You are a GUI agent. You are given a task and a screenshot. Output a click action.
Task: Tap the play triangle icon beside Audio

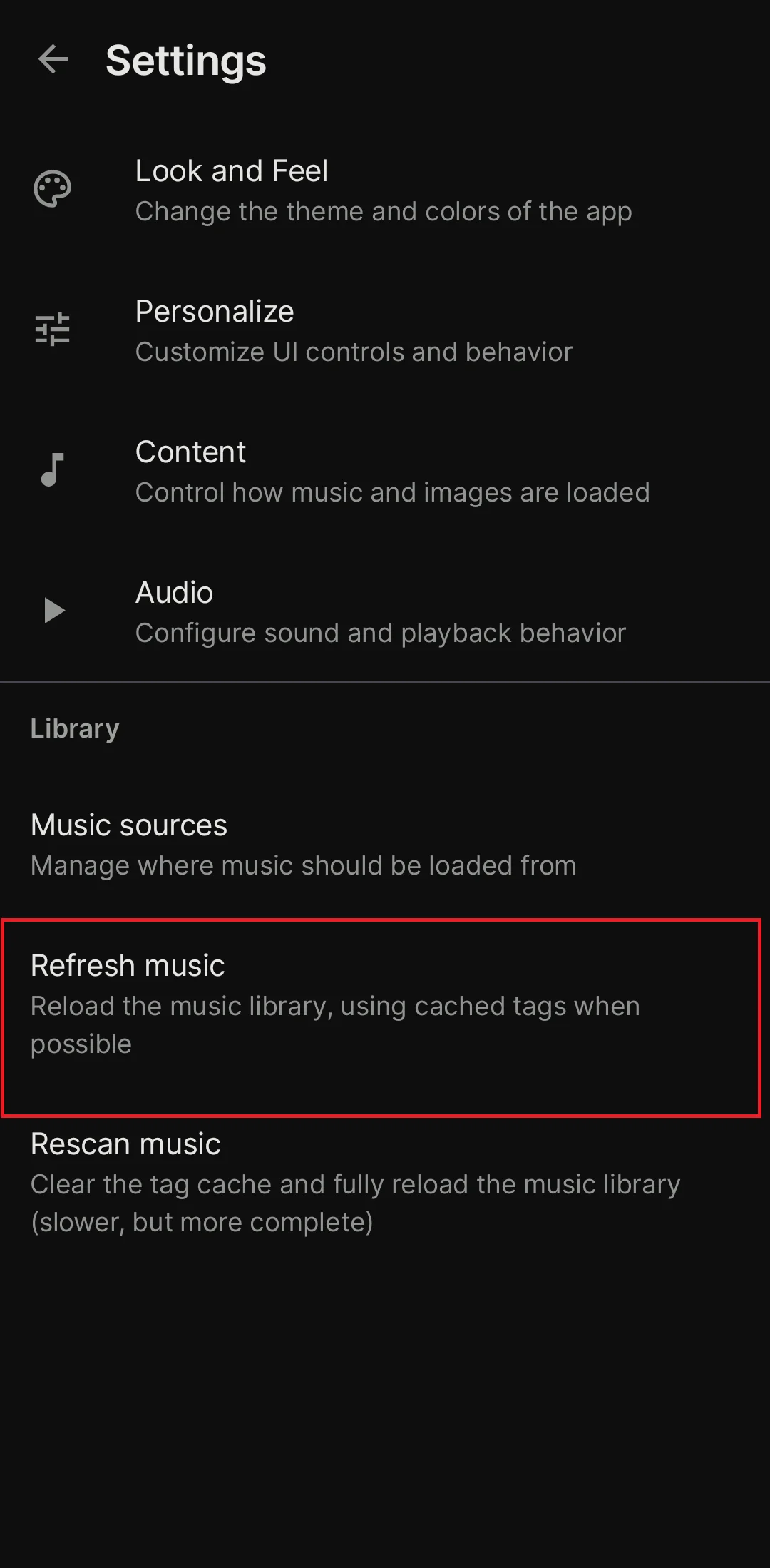pos(54,611)
